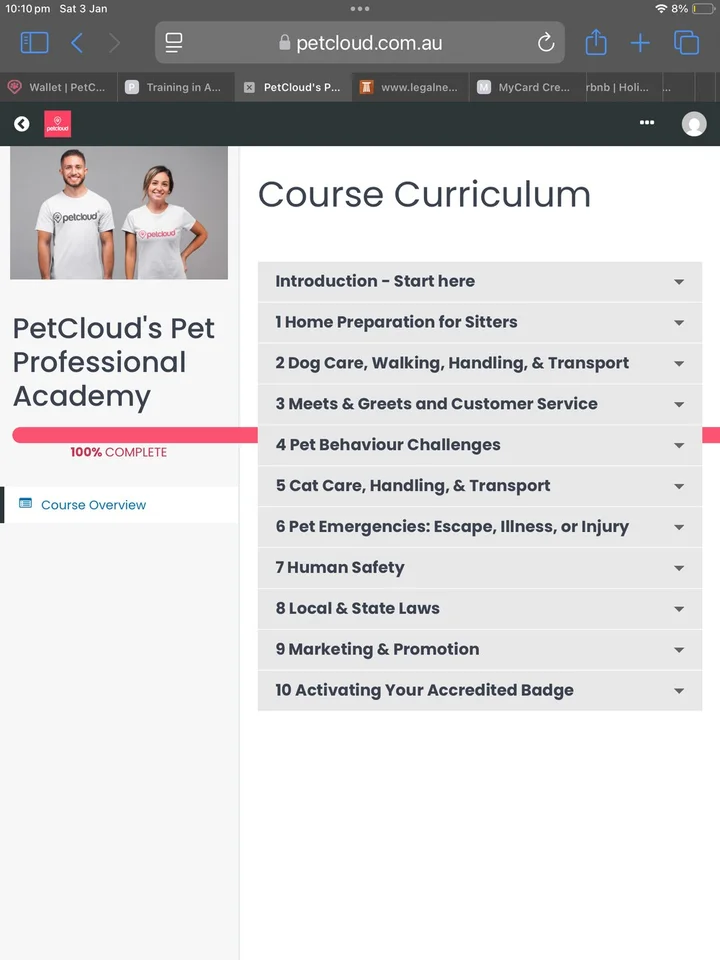Show all tabs overview icon
720x960 pixels.
686,43
